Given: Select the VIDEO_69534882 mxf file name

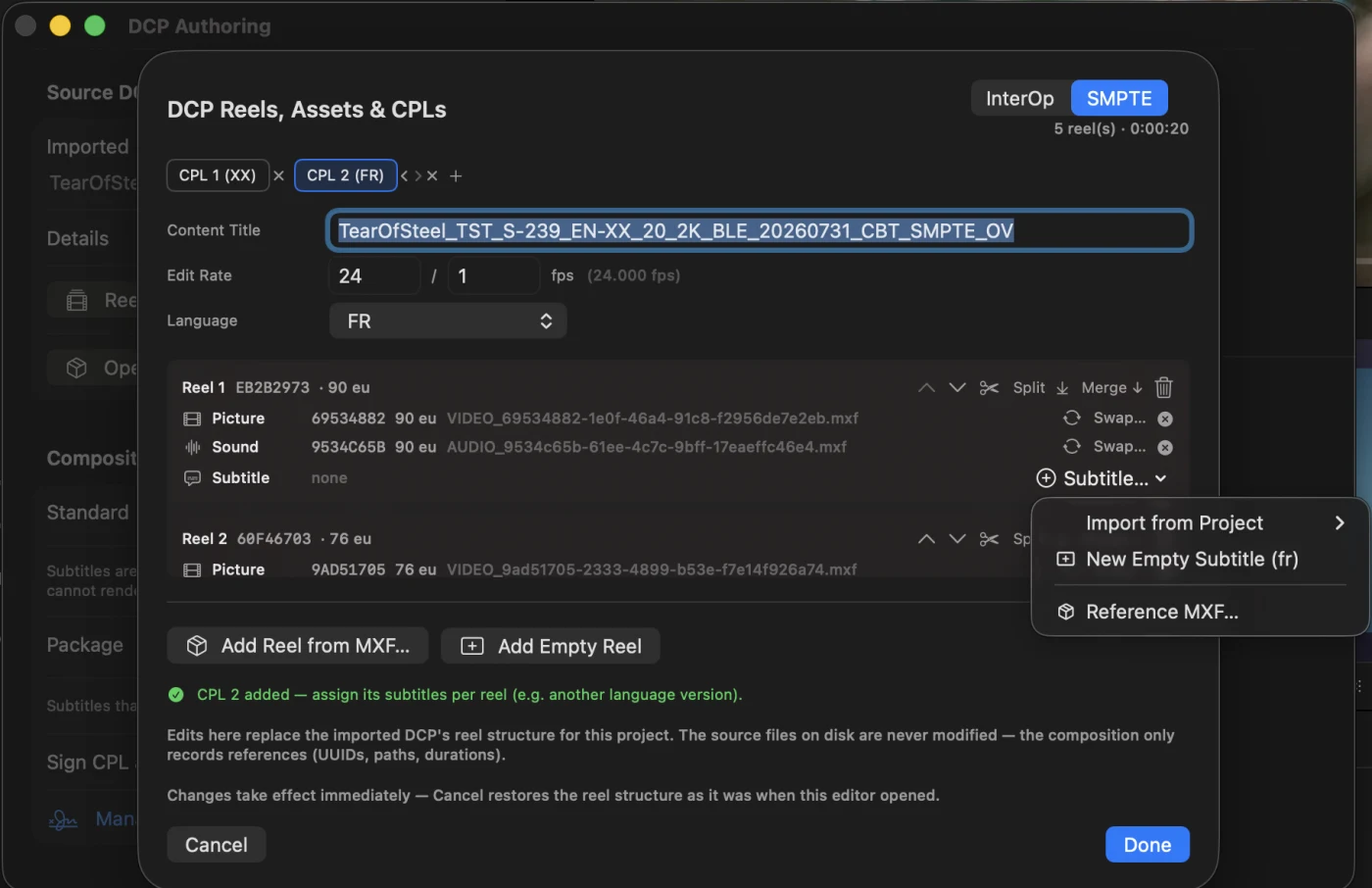Looking at the screenshot, I should (653, 419).
